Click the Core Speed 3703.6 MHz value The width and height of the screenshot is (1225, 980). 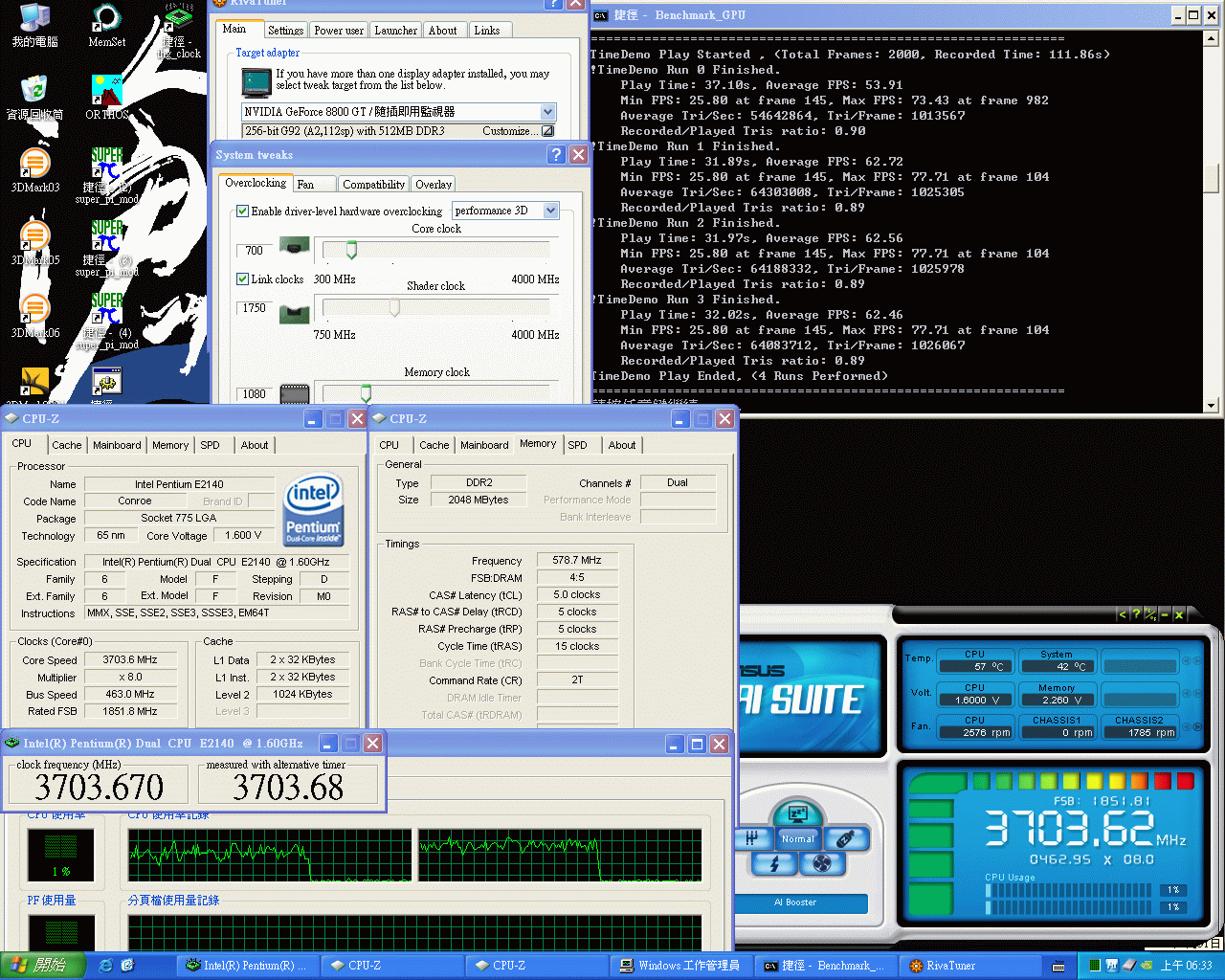131,660
